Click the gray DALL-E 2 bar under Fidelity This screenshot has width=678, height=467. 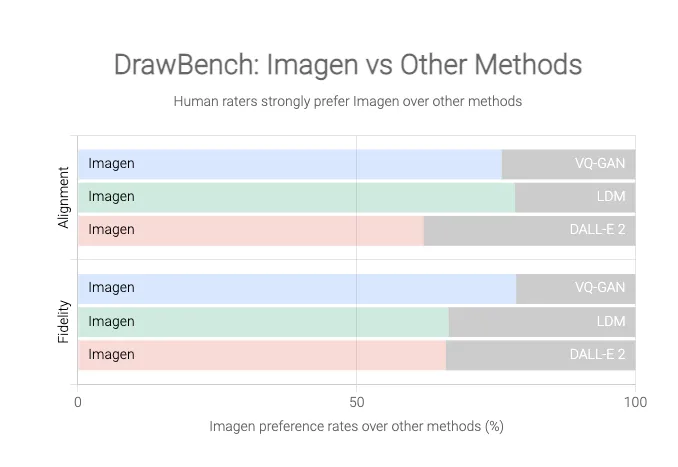[540, 354]
